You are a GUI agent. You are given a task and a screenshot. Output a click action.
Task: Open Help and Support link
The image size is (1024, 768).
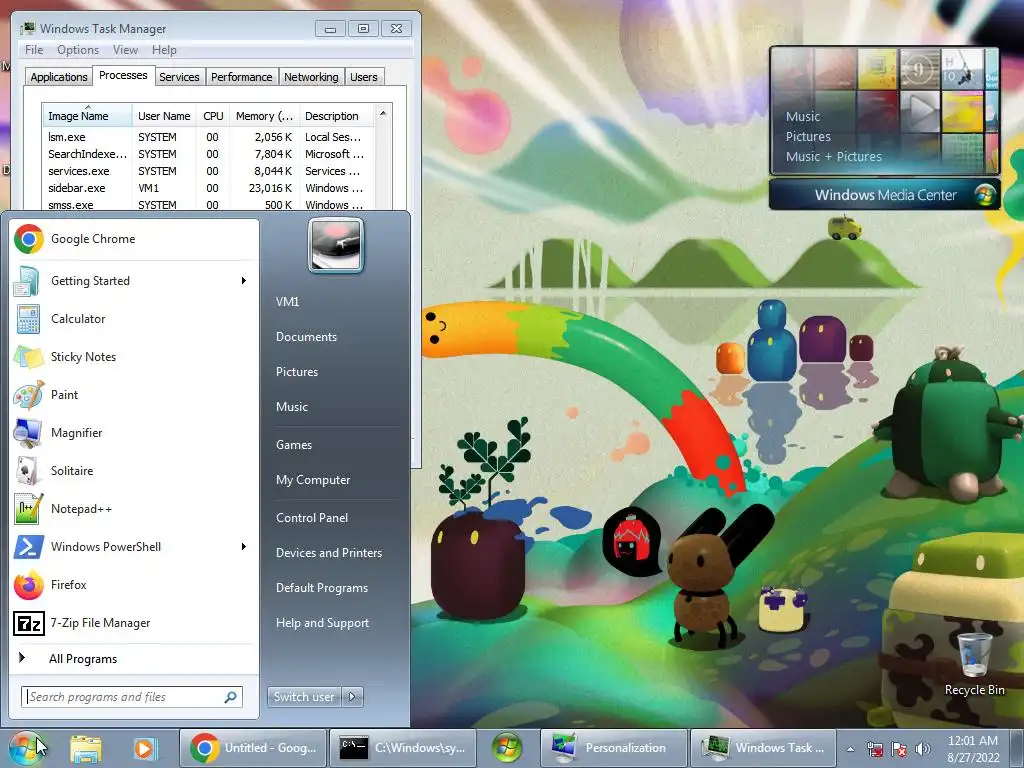[322, 623]
